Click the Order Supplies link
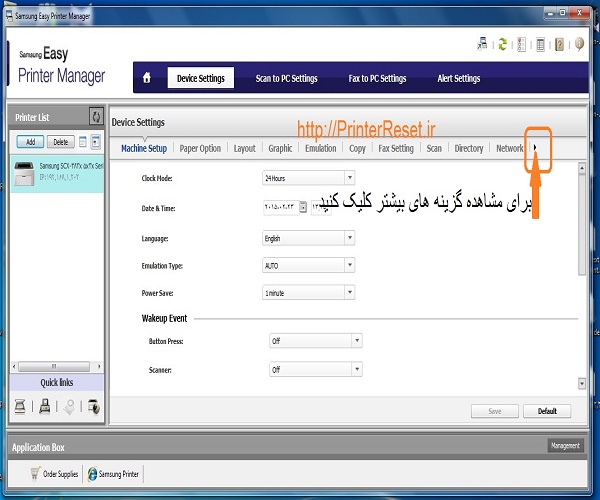 point(60,474)
